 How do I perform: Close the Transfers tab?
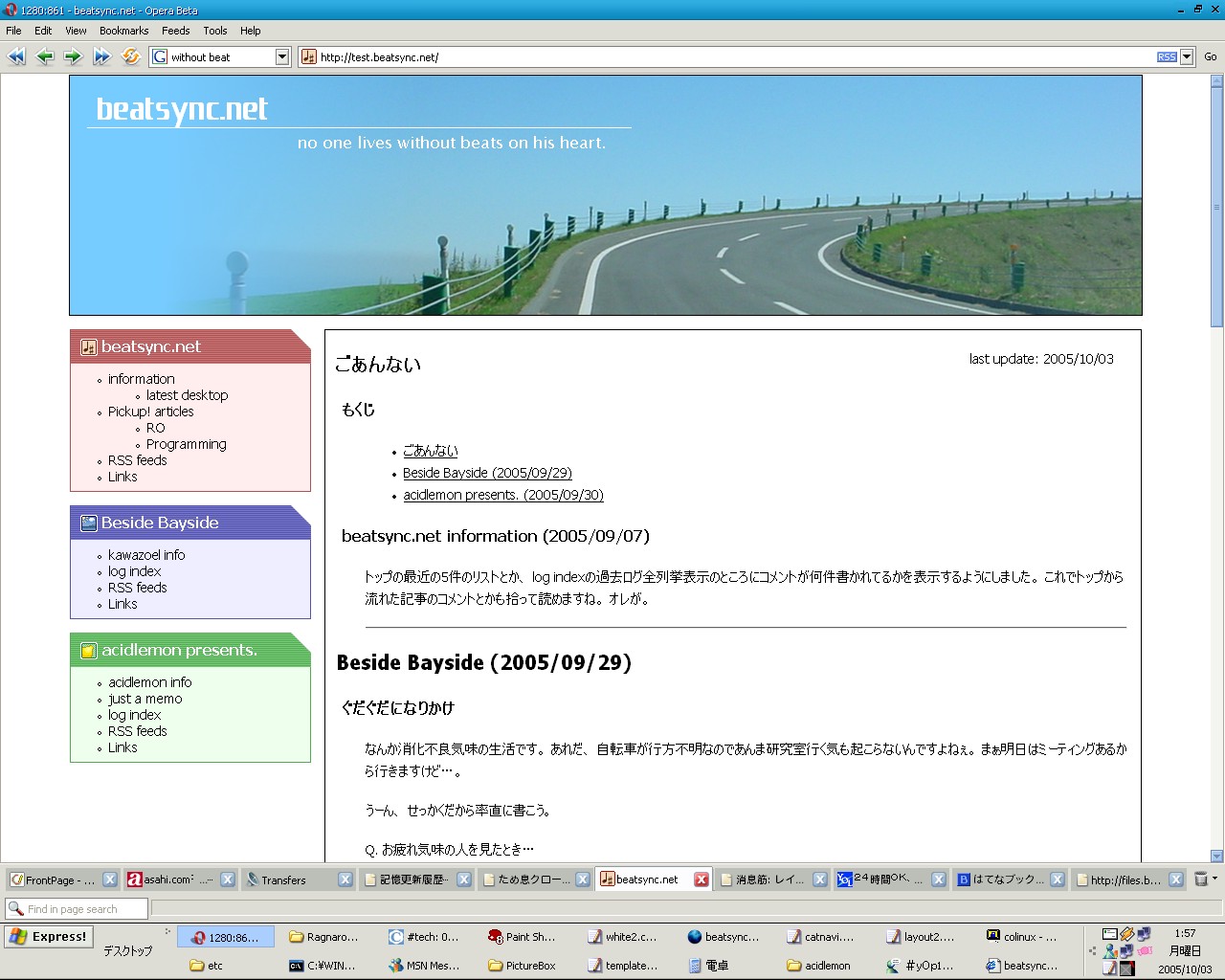point(345,880)
